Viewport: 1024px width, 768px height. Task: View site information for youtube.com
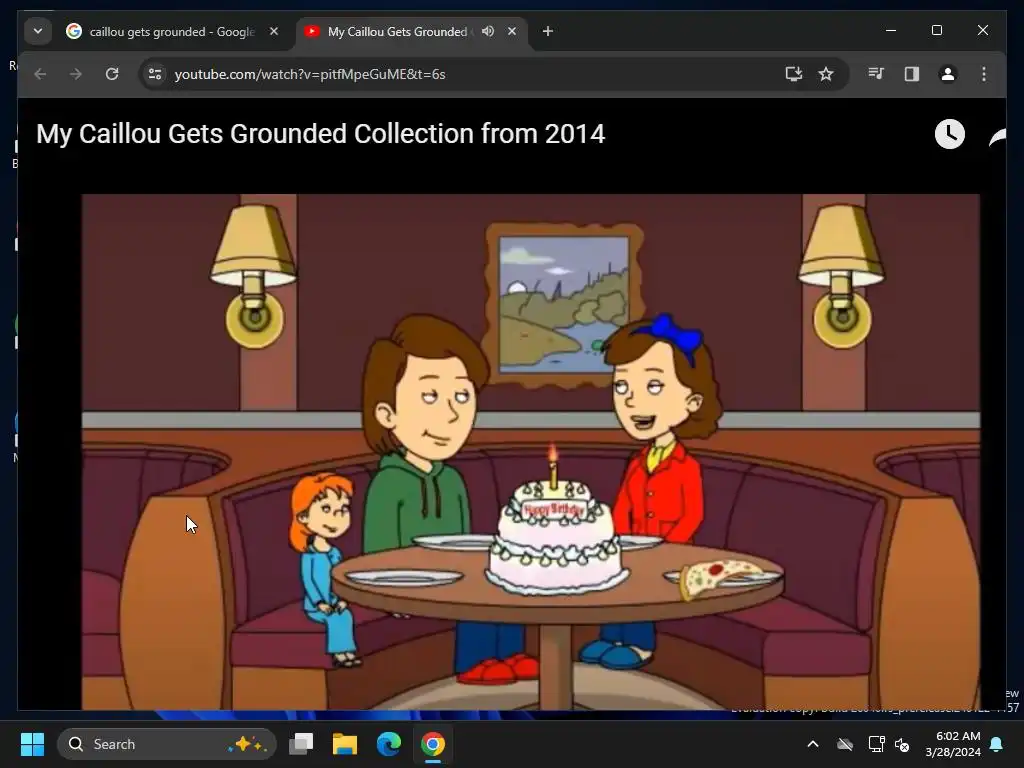pos(155,74)
